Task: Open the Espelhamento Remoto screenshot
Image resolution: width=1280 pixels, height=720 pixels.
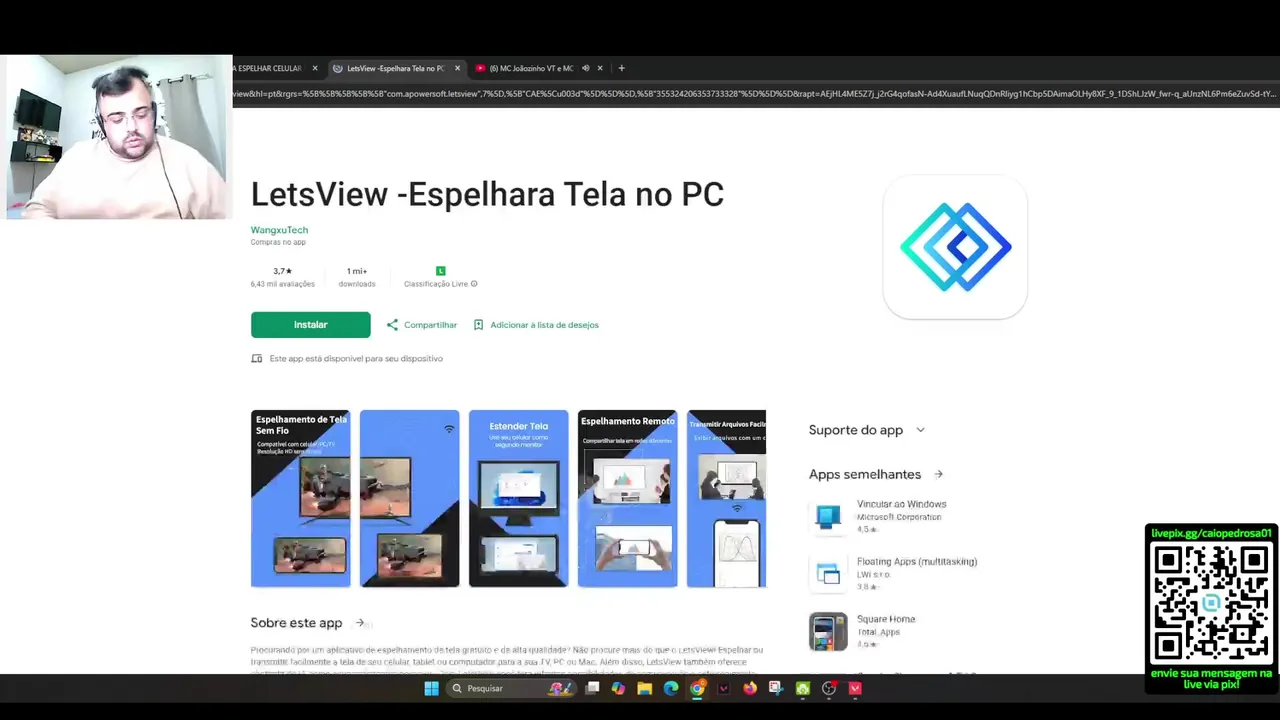Action: coord(627,498)
